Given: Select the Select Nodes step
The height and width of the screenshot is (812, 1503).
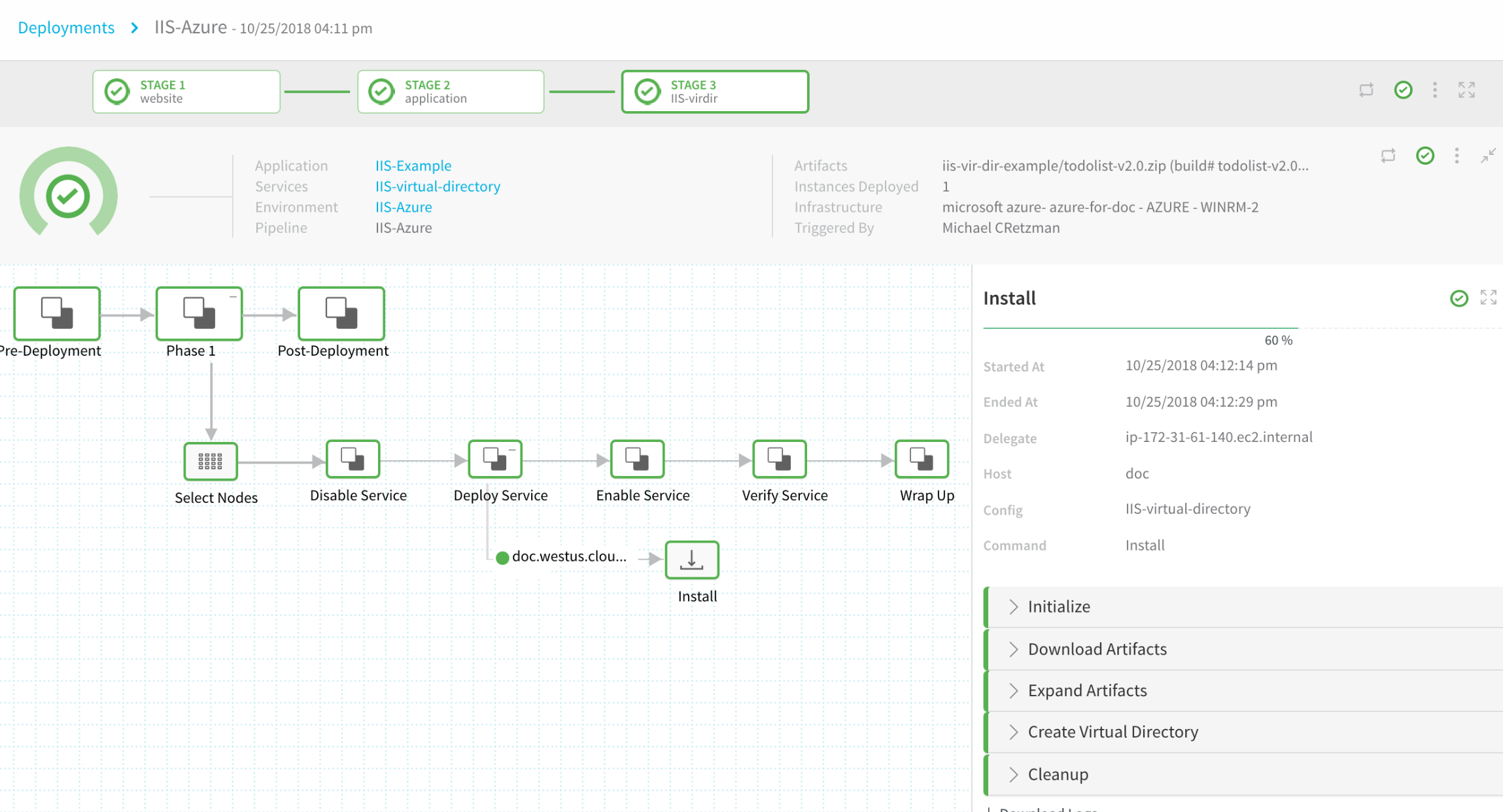Looking at the screenshot, I should click(x=210, y=462).
